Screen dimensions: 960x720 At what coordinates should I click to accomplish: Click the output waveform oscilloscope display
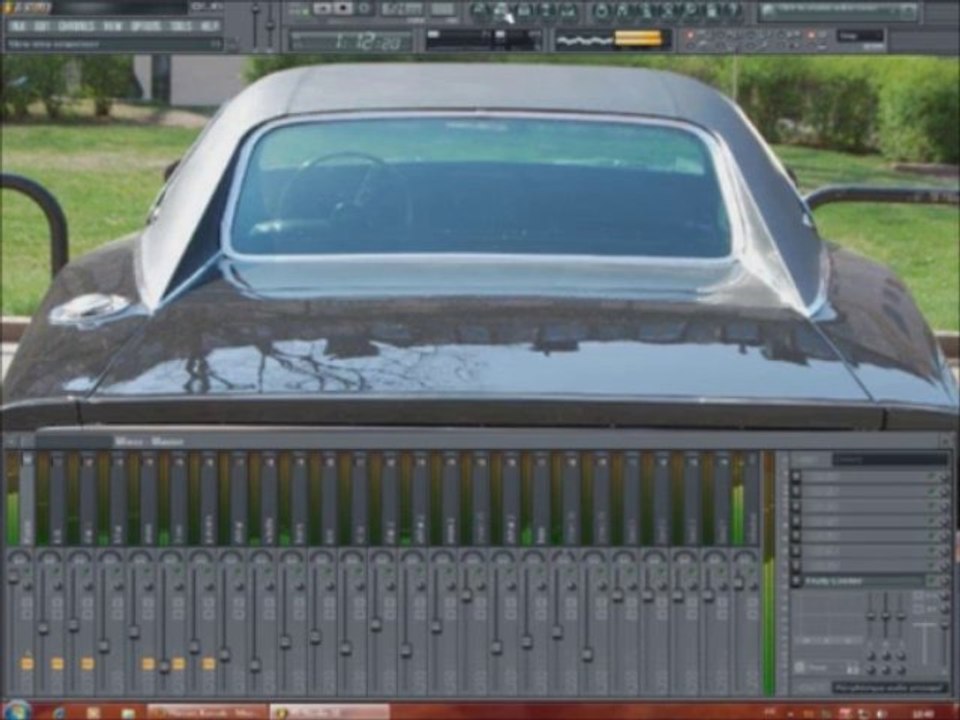click(585, 40)
